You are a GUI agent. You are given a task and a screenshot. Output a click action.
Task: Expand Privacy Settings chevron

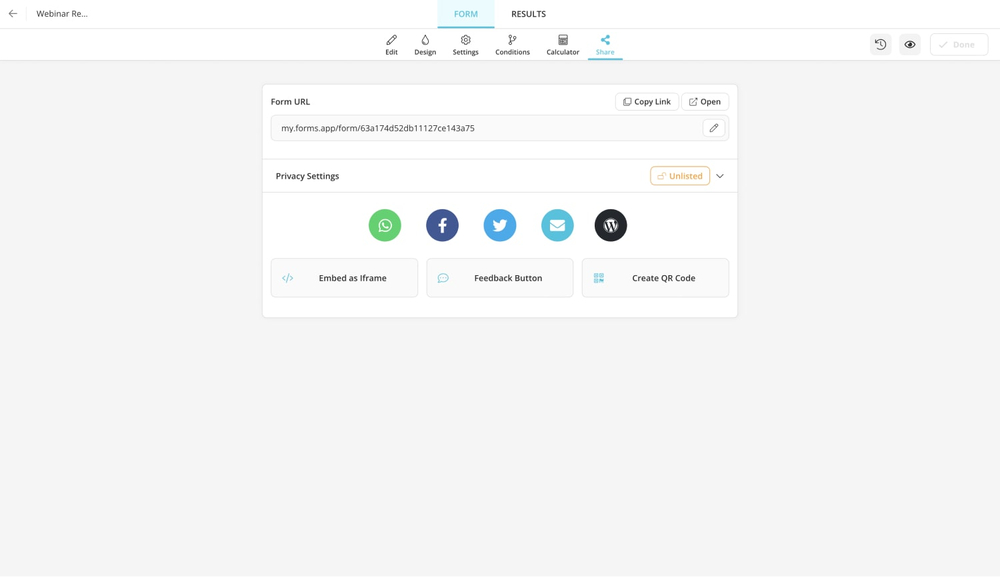pos(720,176)
